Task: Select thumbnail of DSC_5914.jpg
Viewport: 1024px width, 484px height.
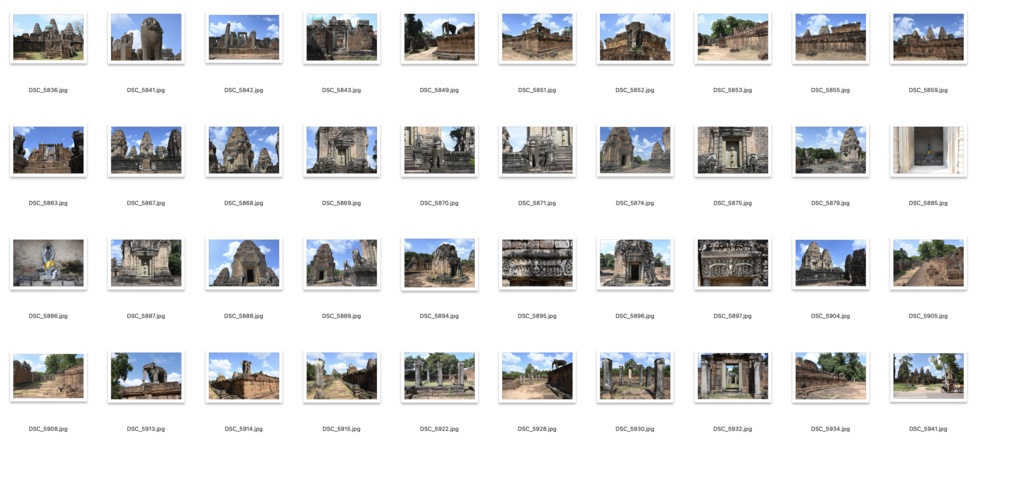Action: 244,376
